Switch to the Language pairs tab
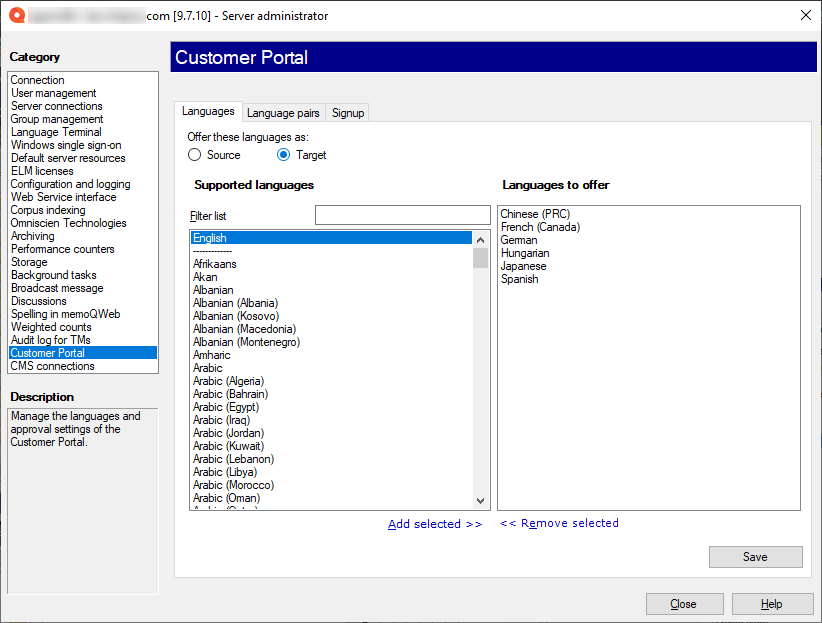 point(283,113)
